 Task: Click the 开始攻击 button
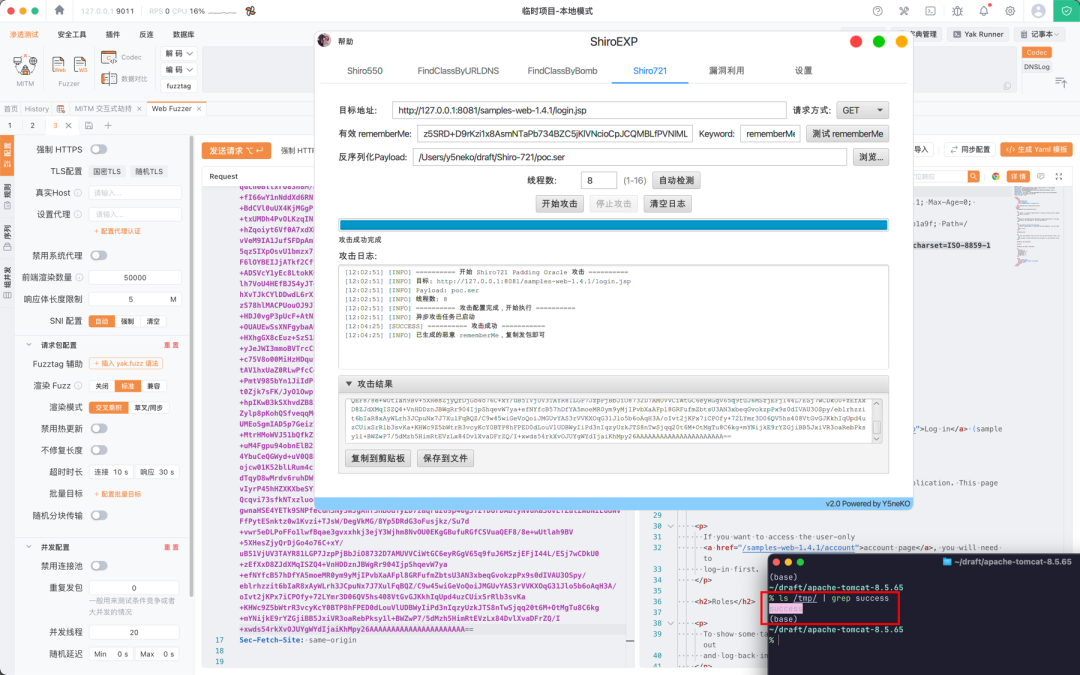click(559, 204)
